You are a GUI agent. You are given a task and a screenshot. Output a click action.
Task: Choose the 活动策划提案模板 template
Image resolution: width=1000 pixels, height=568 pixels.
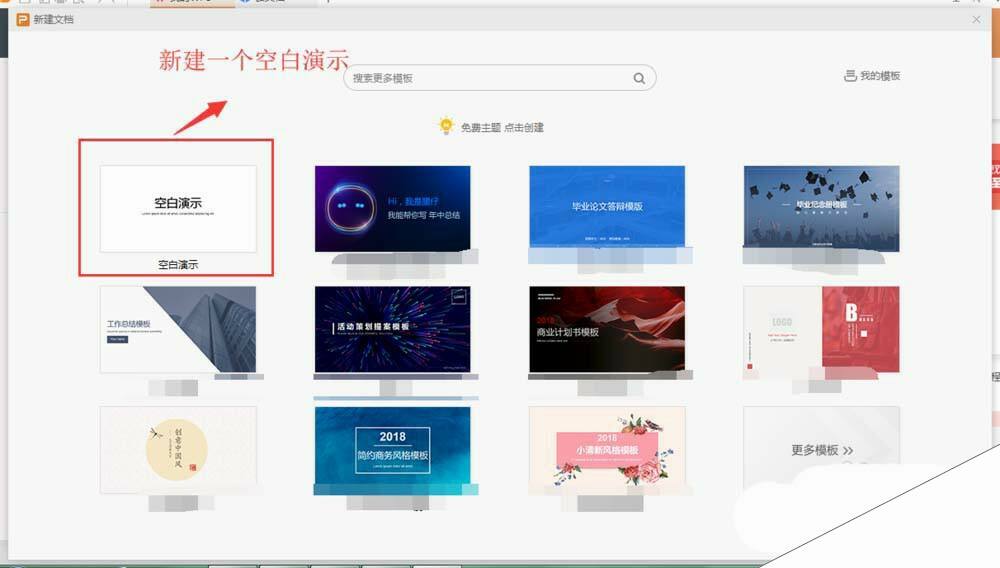tap(392, 329)
